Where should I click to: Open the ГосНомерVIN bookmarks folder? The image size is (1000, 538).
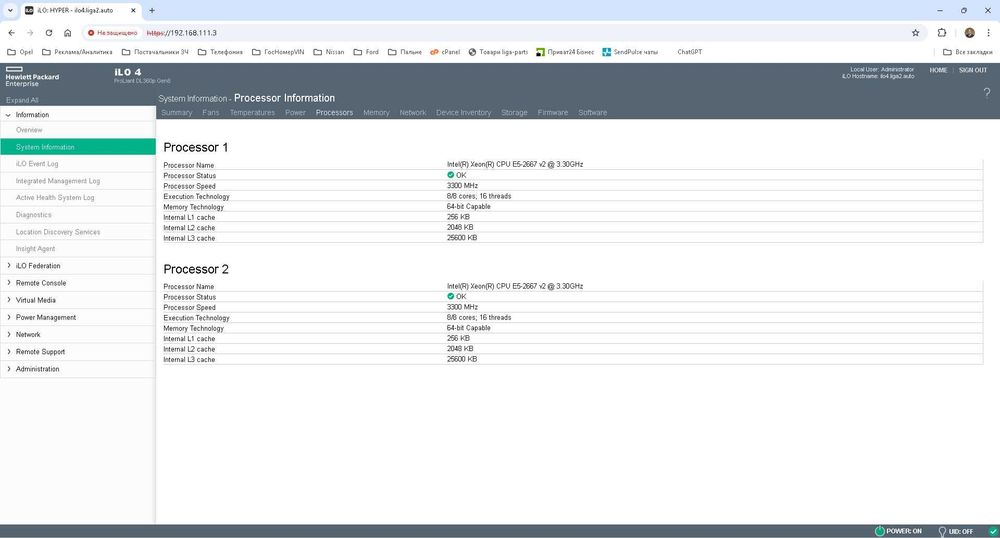tap(278, 52)
